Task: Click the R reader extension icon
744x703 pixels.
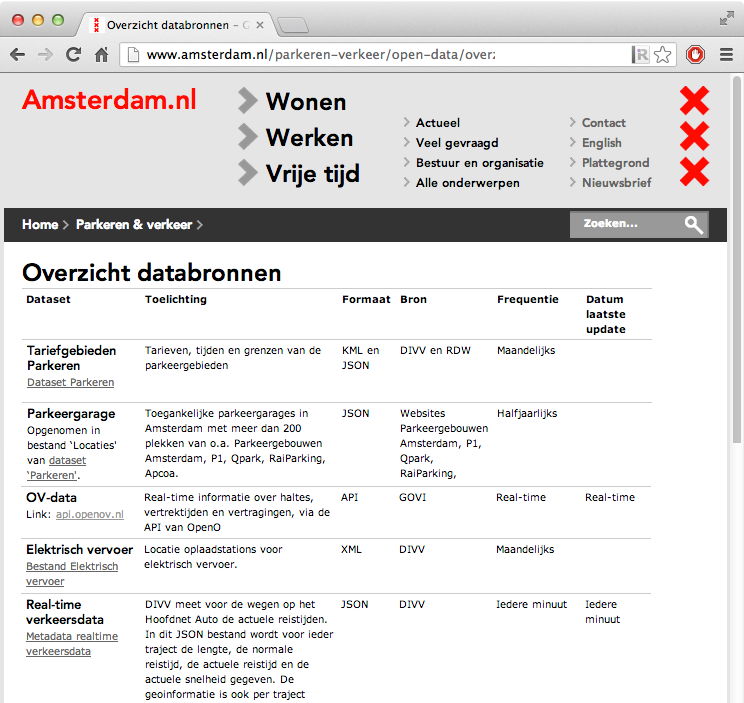Action: (641, 55)
